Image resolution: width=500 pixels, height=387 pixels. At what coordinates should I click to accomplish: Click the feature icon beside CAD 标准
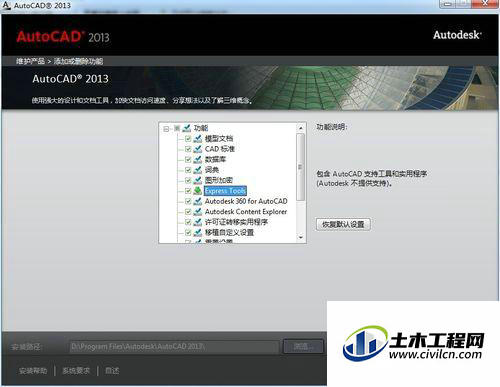pyautogui.click(x=198, y=149)
